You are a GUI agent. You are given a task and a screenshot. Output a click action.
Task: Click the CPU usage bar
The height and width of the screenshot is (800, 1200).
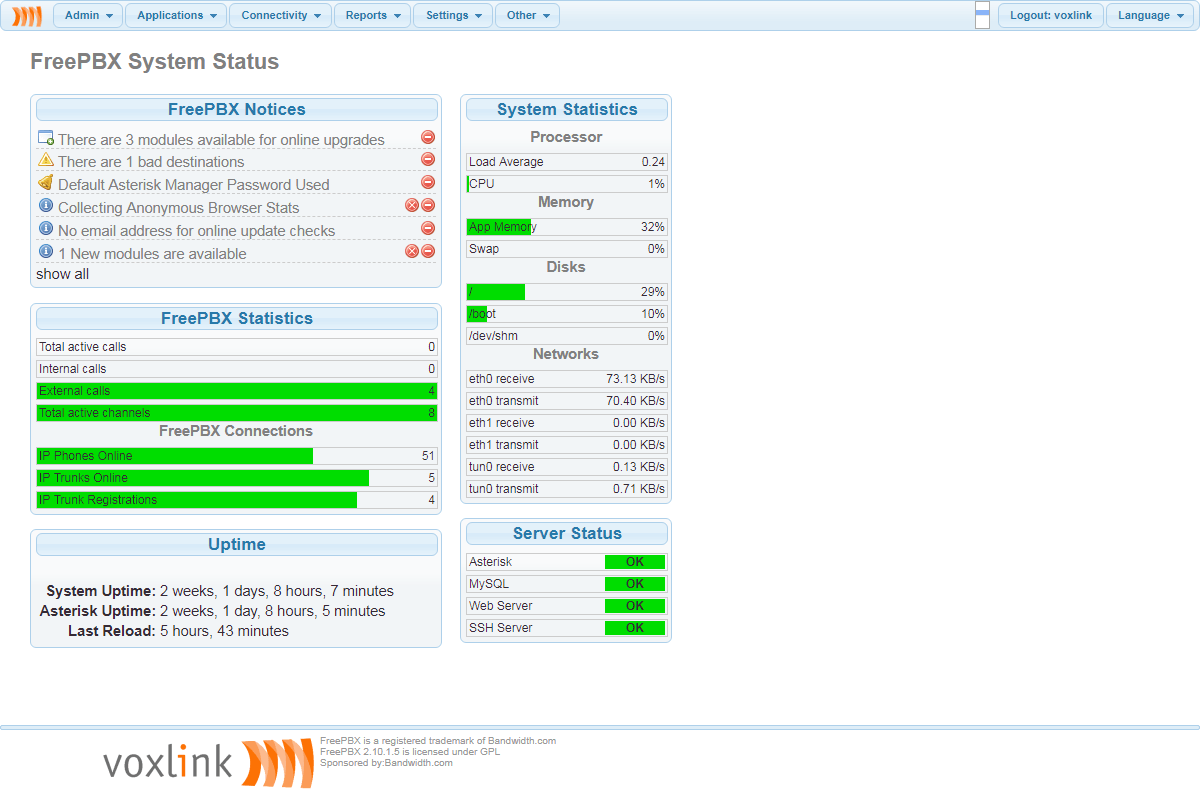(567, 184)
